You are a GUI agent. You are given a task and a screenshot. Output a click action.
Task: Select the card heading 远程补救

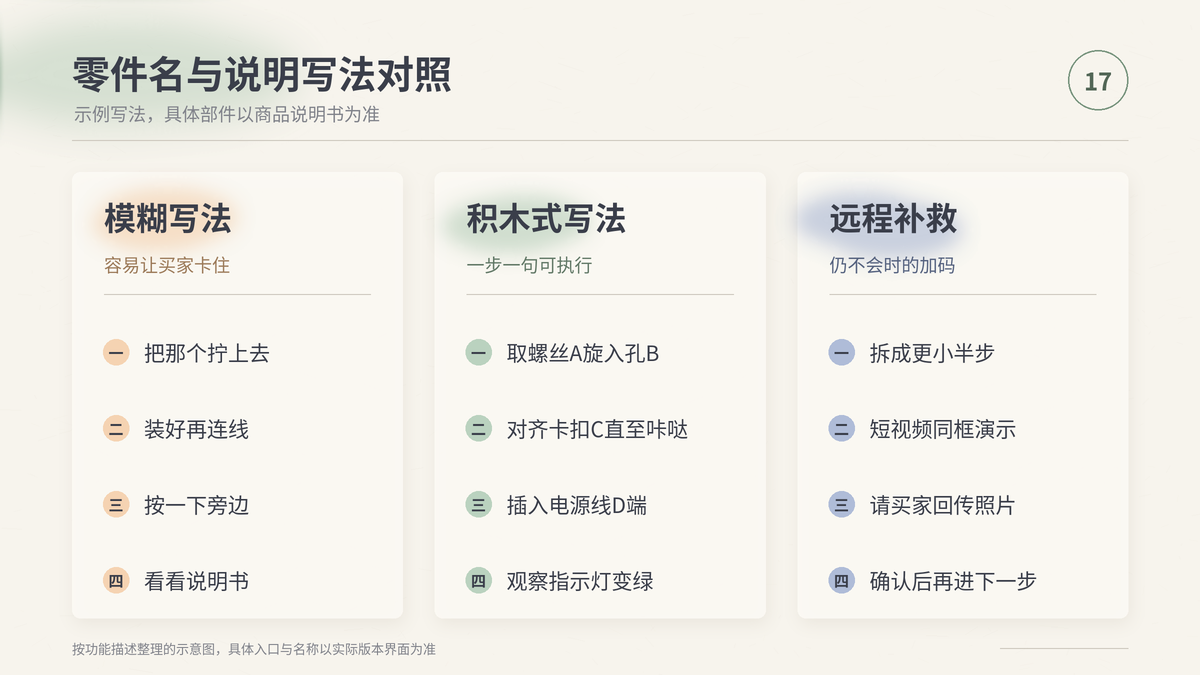[x=893, y=219]
